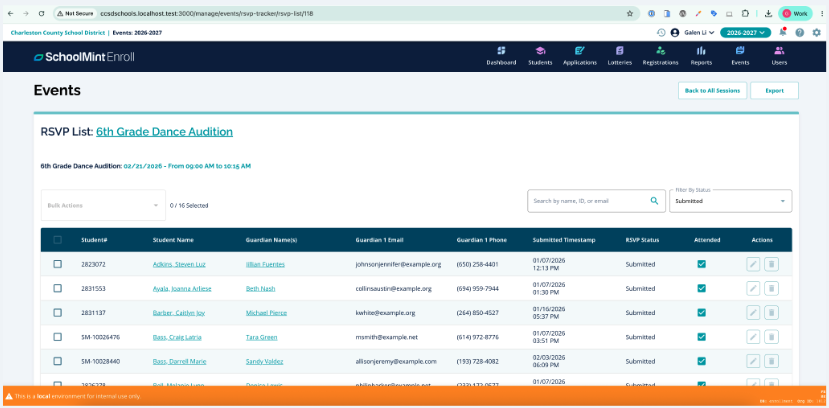Image resolution: width=829 pixels, height=408 pixels.
Task: Click the Charleston County School District link
Action: pos(58,32)
